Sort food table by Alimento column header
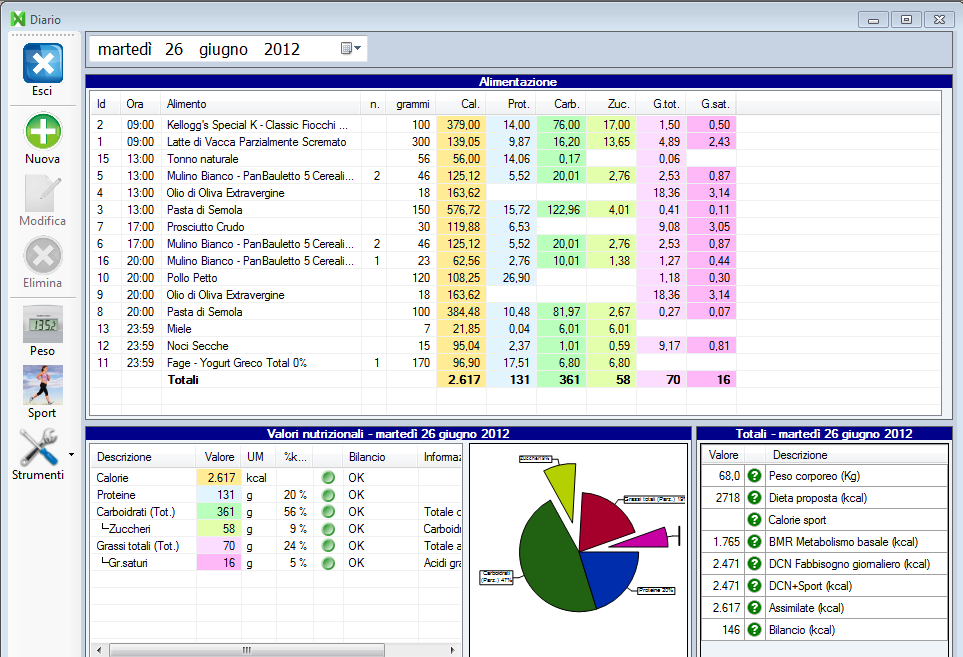Screen dimensions: 963x657 (x=261, y=104)
